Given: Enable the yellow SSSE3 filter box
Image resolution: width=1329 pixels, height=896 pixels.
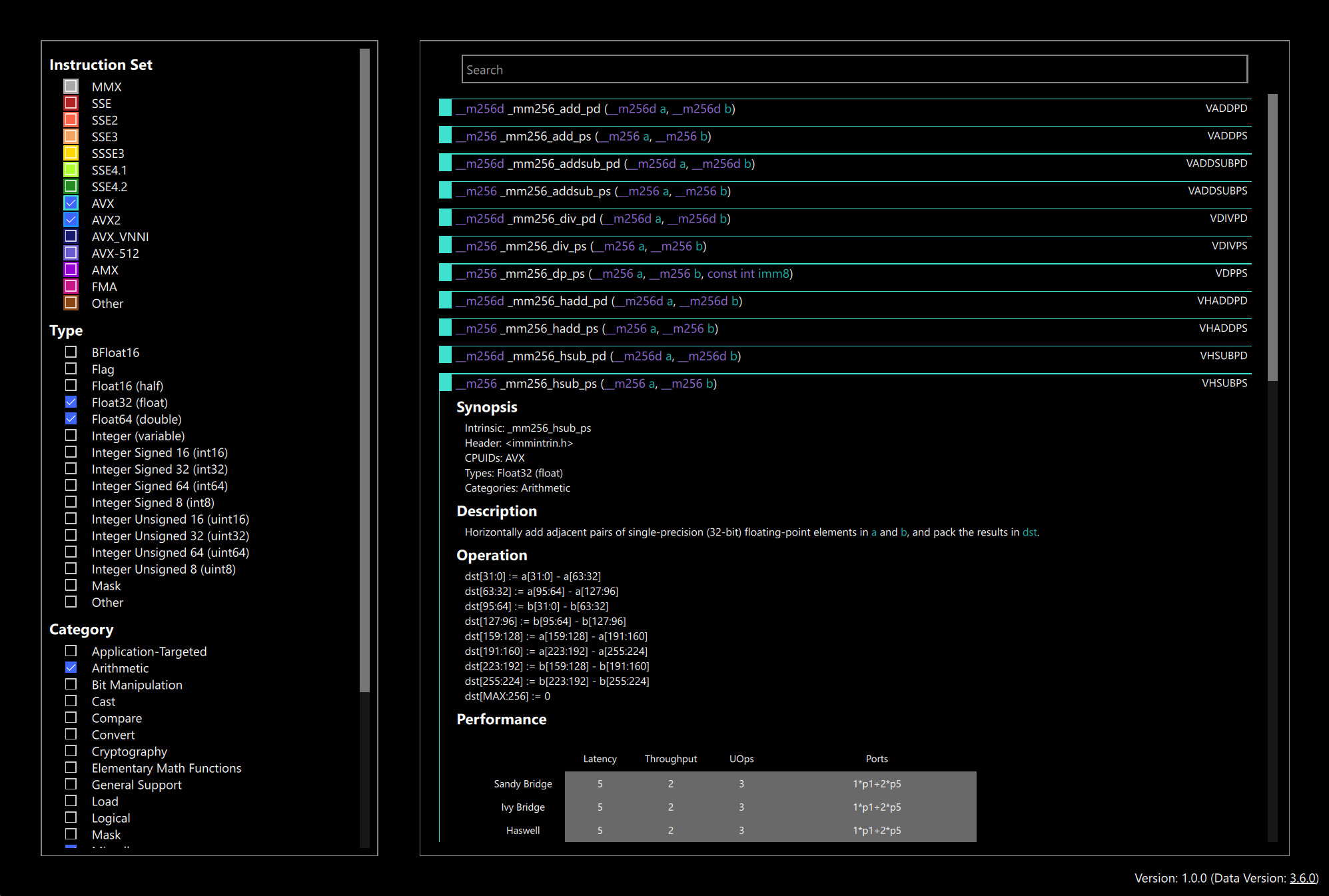Looking at the screenshot, I should (71, 153).
